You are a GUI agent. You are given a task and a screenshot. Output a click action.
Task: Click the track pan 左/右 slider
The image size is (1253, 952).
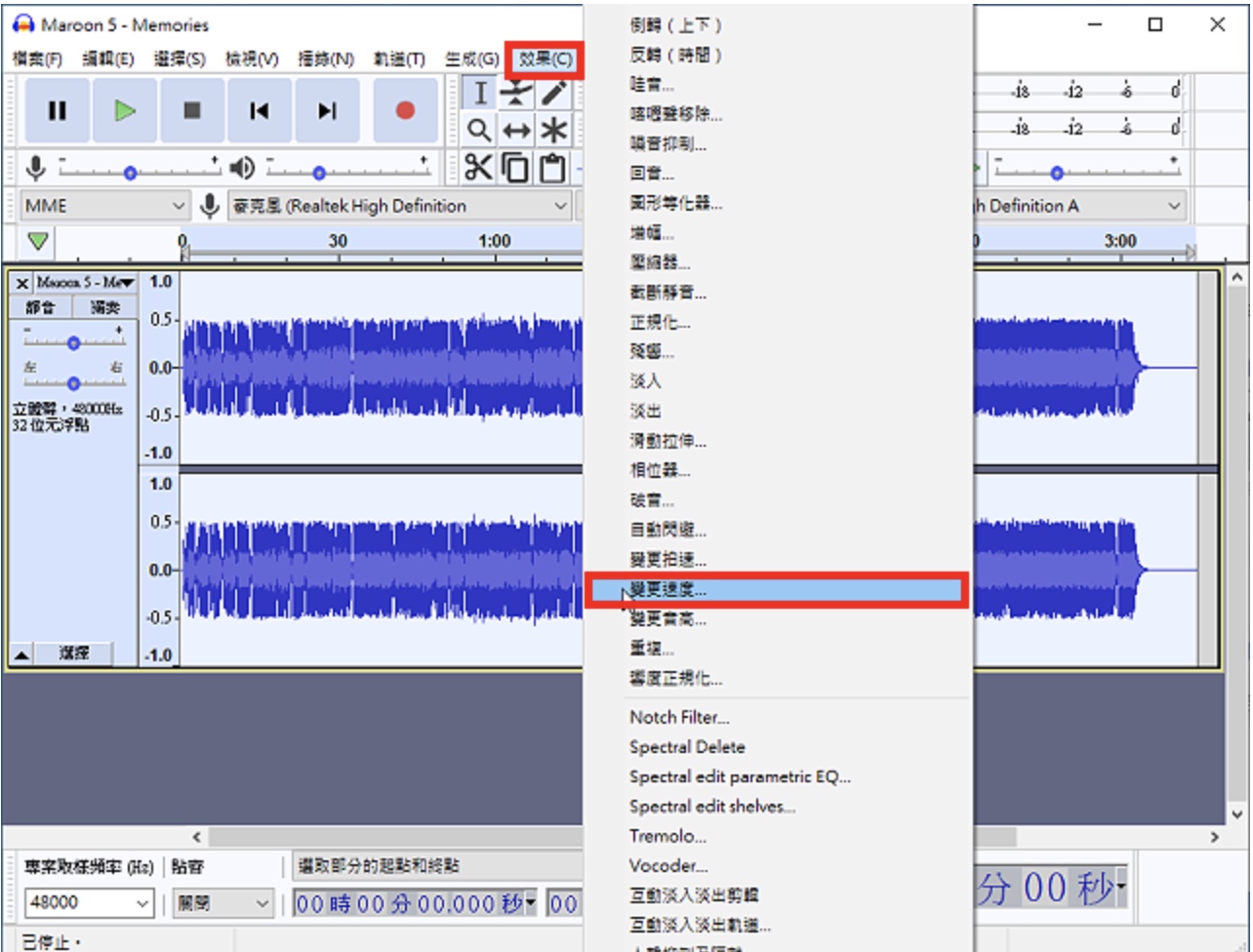[x=74, y=378]
